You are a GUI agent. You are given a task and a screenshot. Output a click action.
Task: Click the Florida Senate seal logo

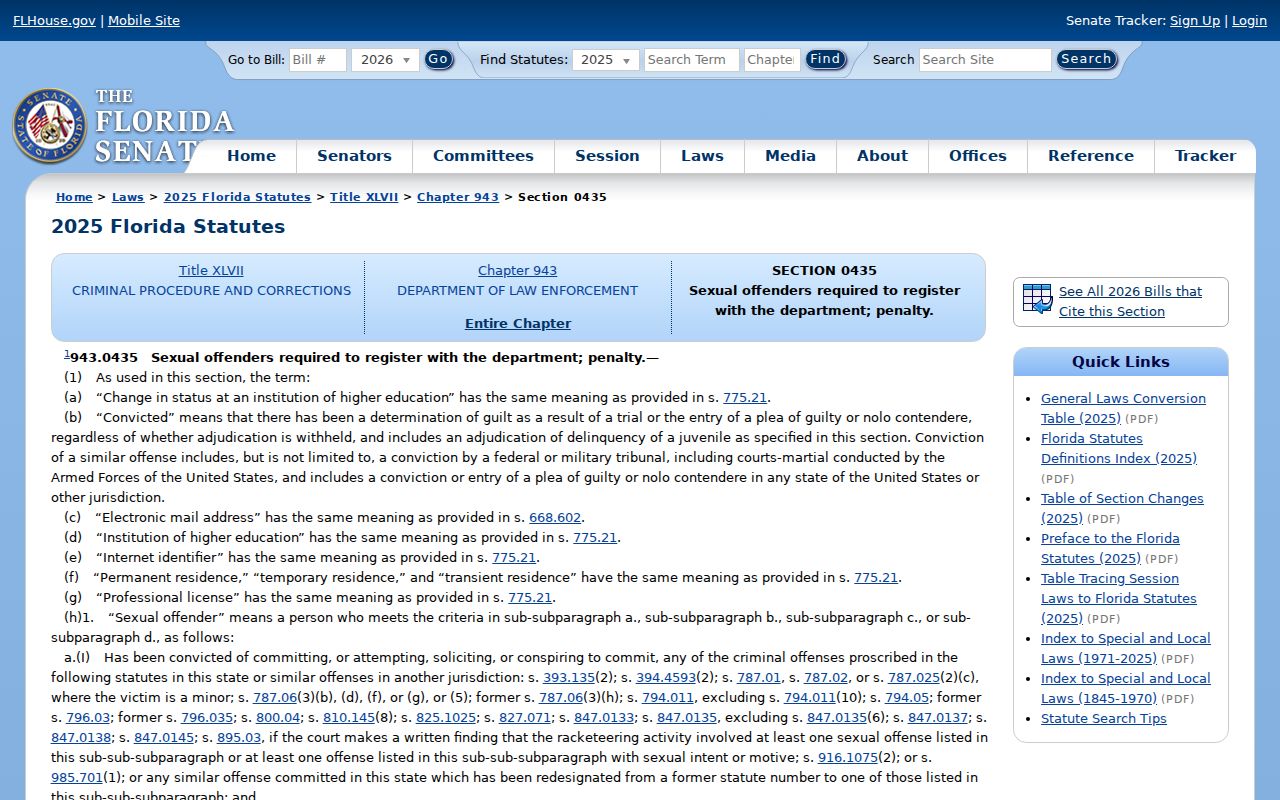pyautogui.click(x=50, y=126)
